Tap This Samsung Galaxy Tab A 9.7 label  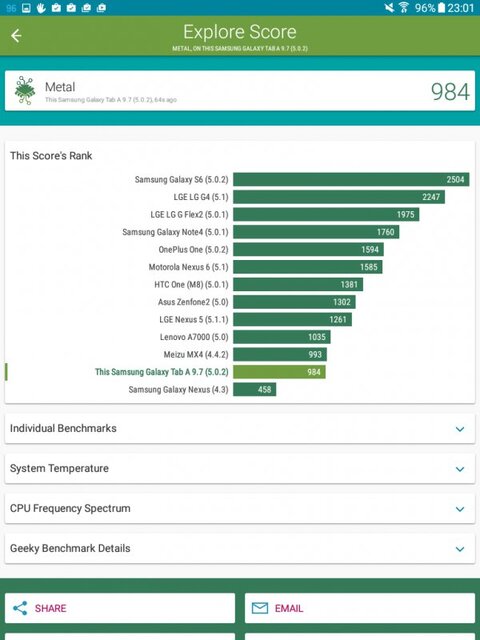162,372
